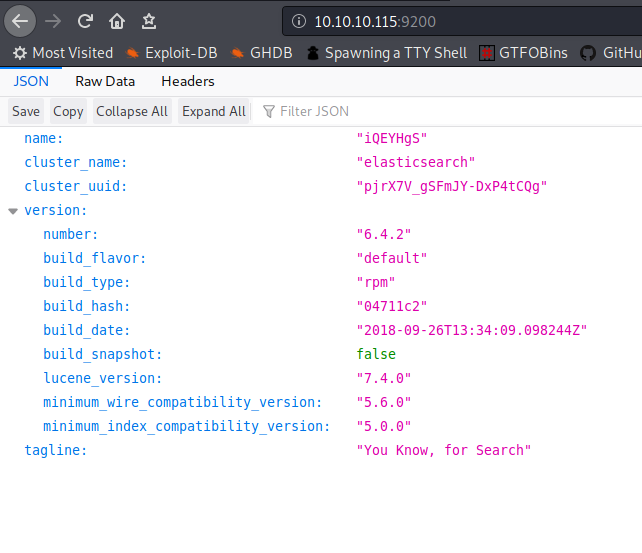Click the TTY Shell hacker figure icon
This screenshot has height=553, width=642.
point(313,53)
